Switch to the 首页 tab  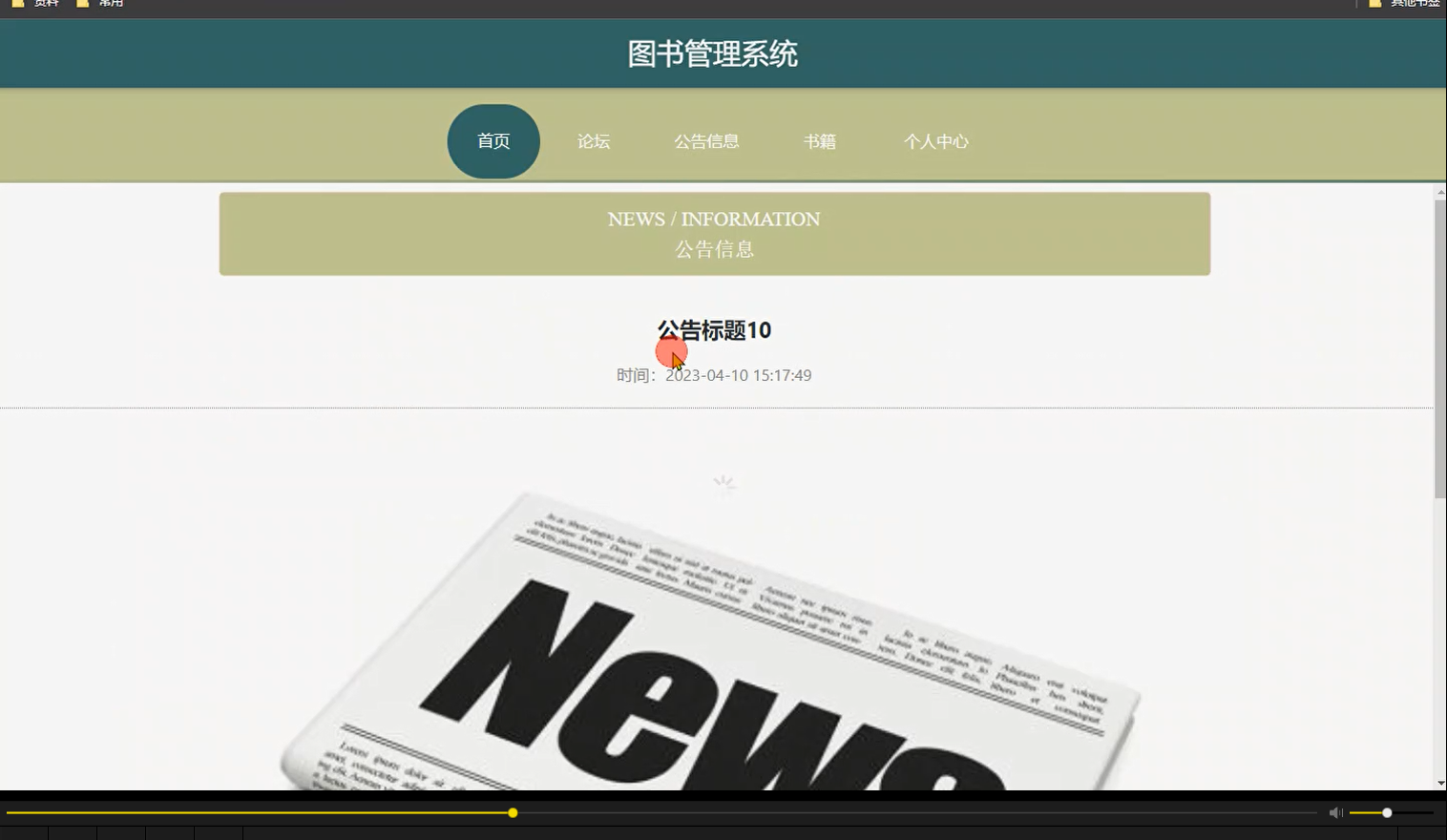tap(493, 140)
